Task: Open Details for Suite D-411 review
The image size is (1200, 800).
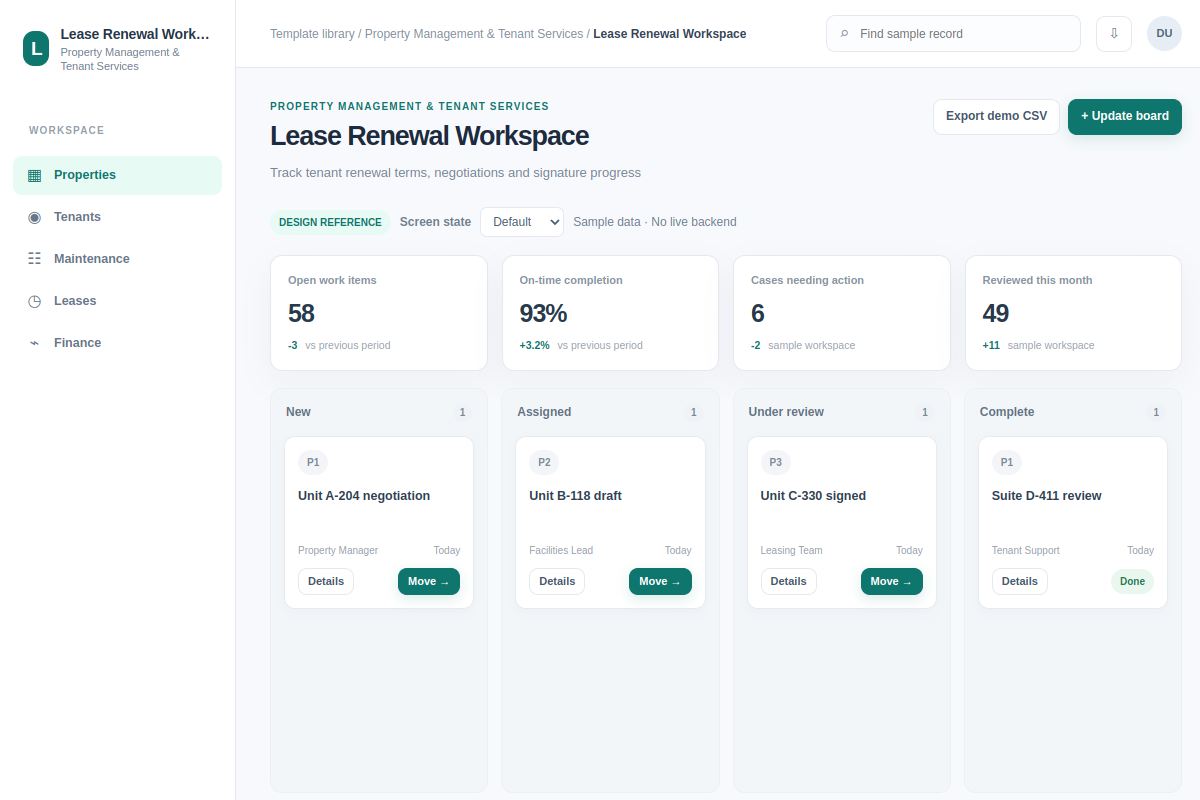Action: click(1020, 581)
